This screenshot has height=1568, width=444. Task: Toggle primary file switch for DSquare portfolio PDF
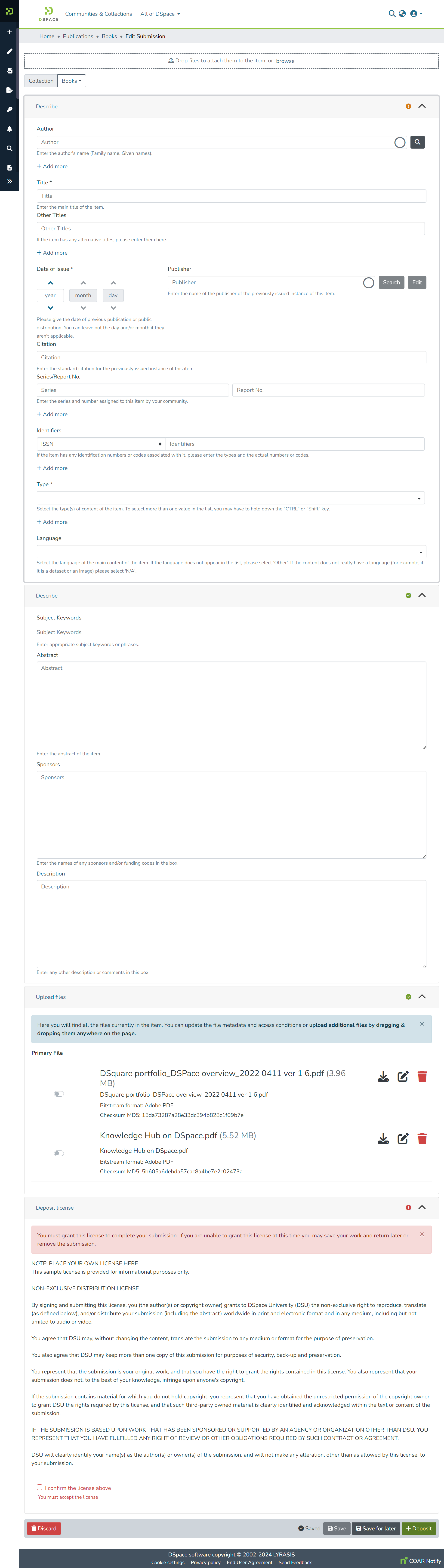(59, 1094)
